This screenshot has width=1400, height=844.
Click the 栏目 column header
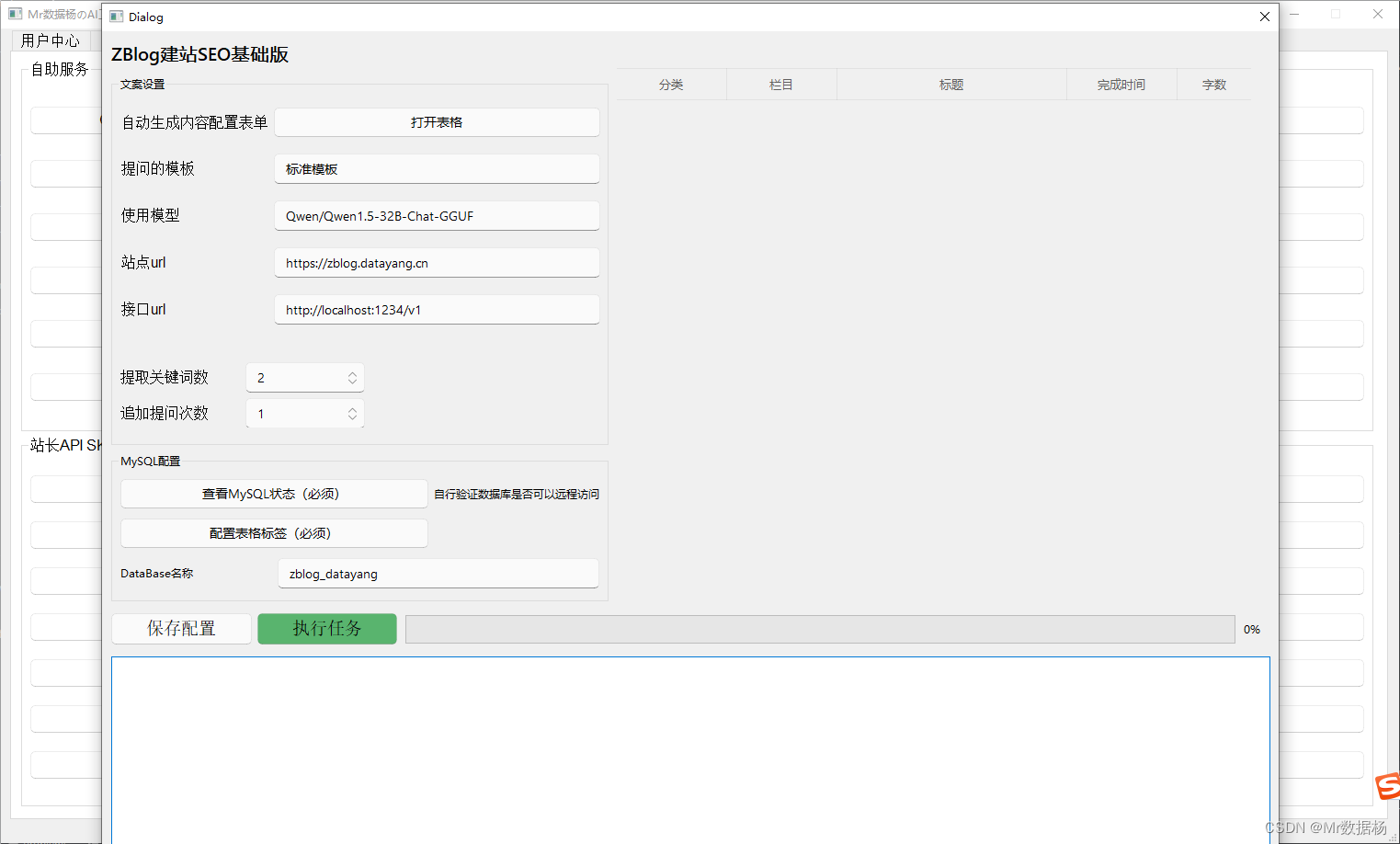point(781,85)
